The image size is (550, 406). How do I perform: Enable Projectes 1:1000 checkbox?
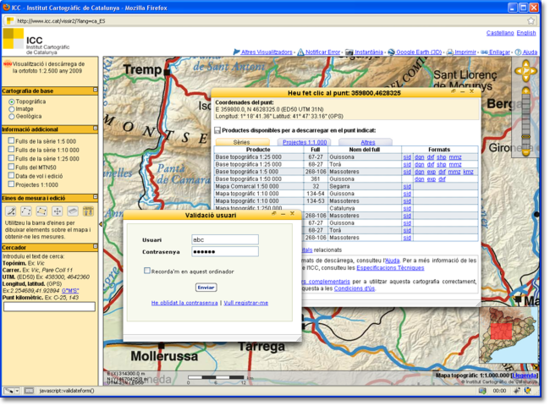(x=11, y=184)
